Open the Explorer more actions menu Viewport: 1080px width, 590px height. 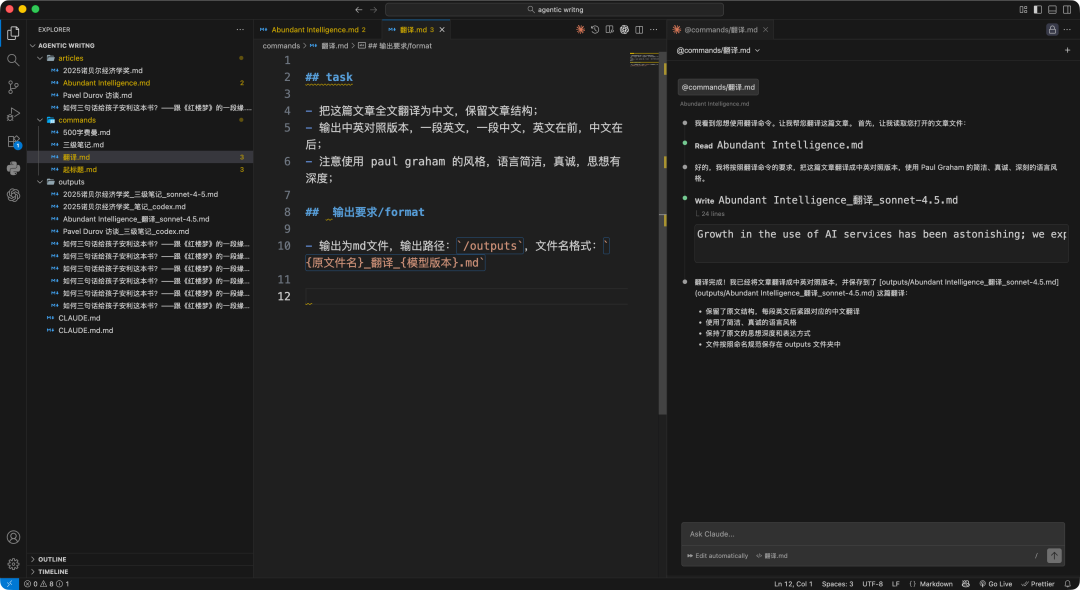coord(240,30)
